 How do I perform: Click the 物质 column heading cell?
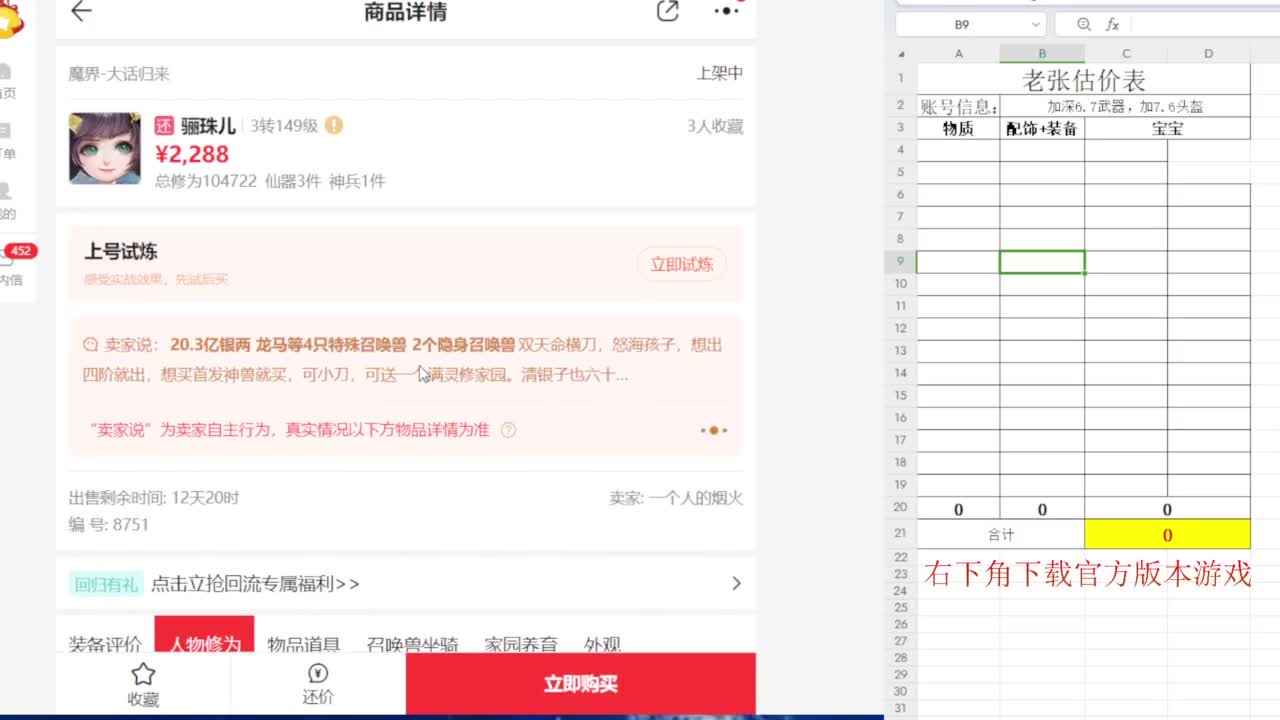click(958, 128)
